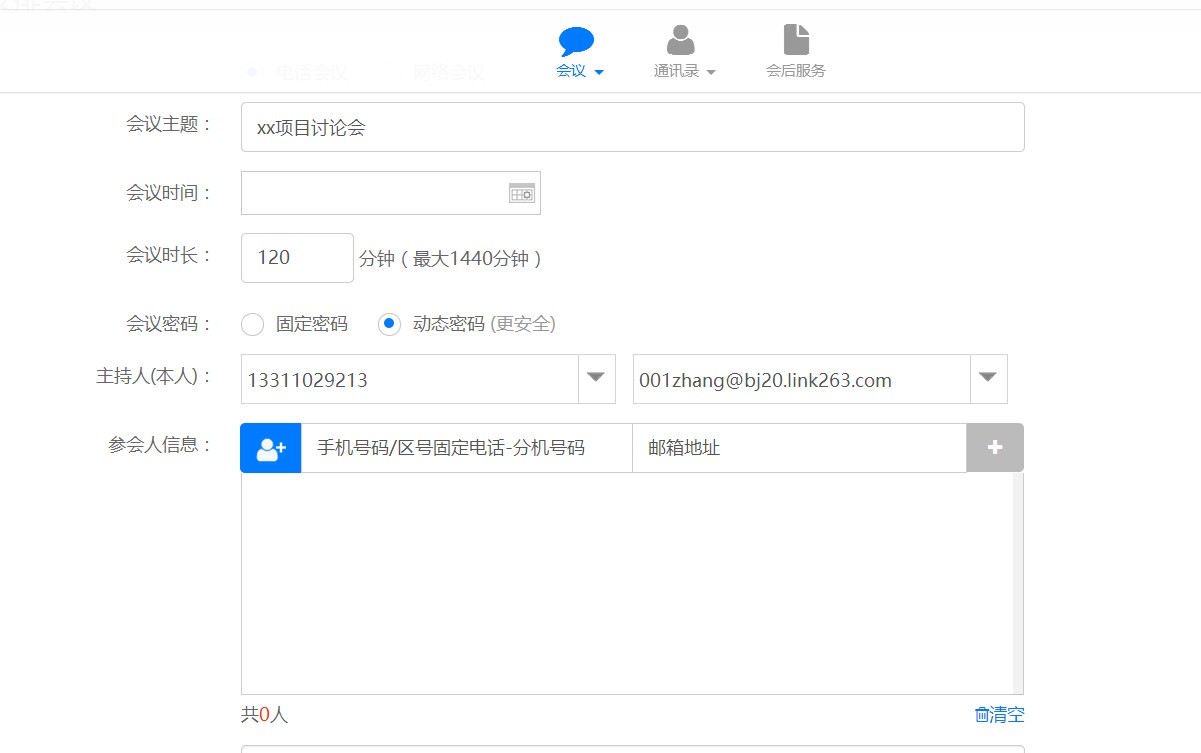Expand the host phone number dropdown
Image resolution: width=1201 pixels, height=753 pixels.
point(596,379)
